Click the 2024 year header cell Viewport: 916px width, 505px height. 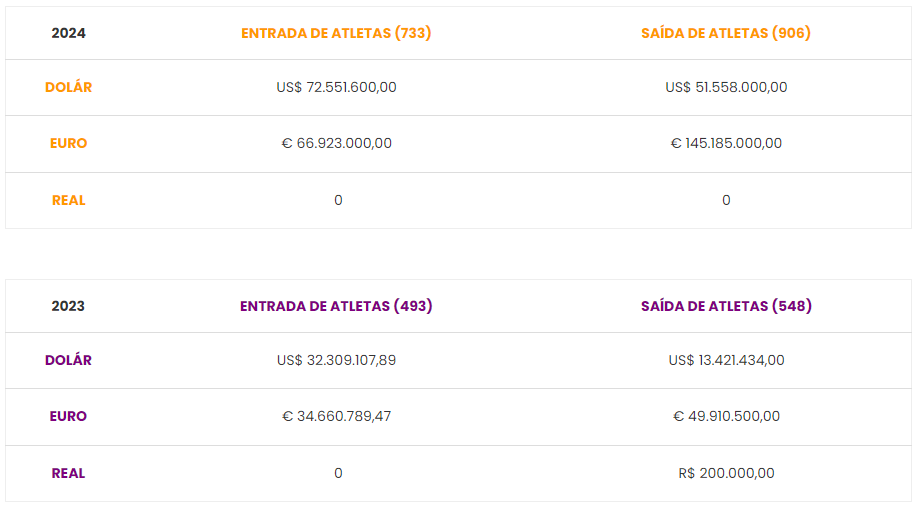pyautogui.click(x=68, y=33)
